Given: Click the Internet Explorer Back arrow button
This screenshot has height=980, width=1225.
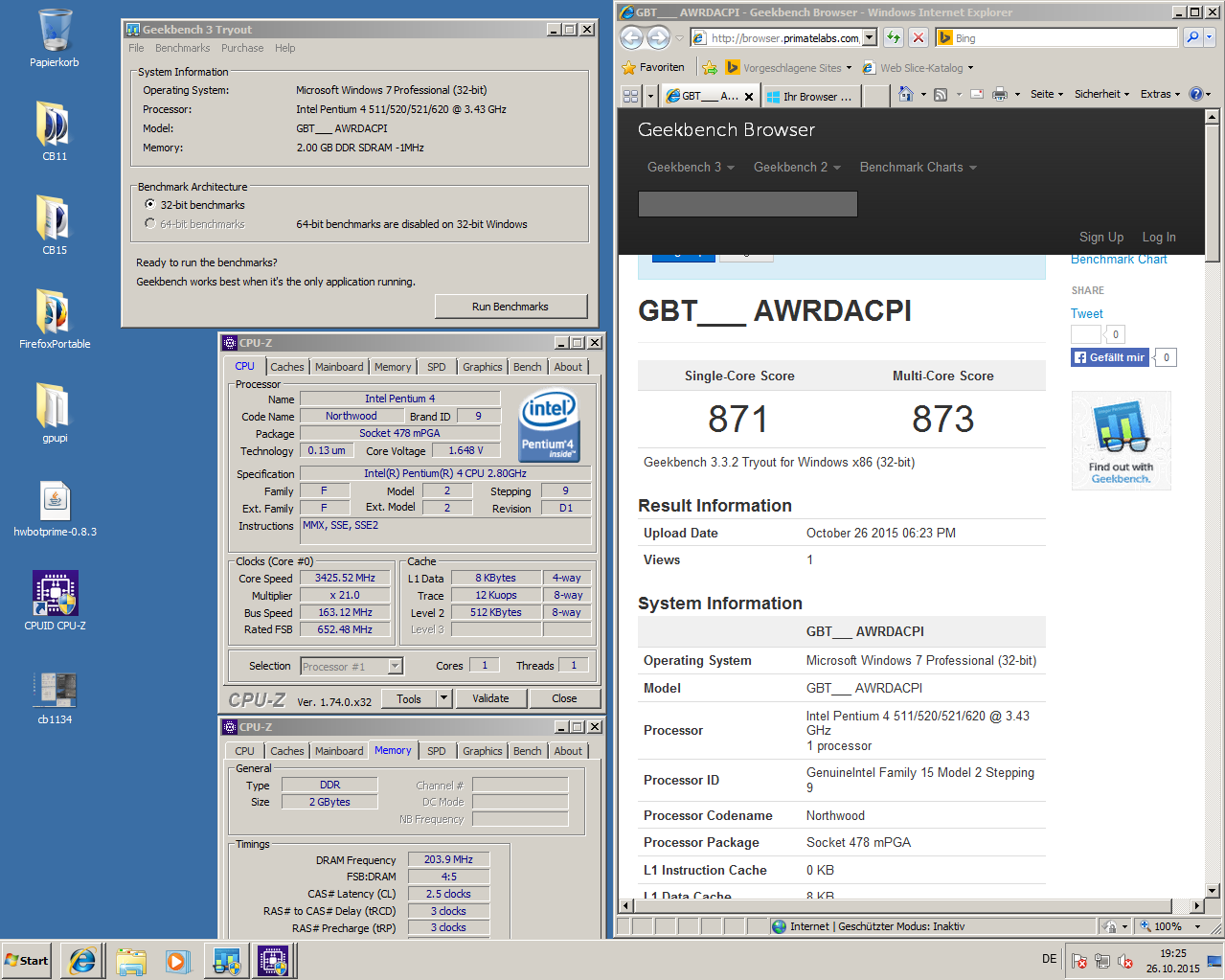Looking at the screenshot, I should pos(631,37).
